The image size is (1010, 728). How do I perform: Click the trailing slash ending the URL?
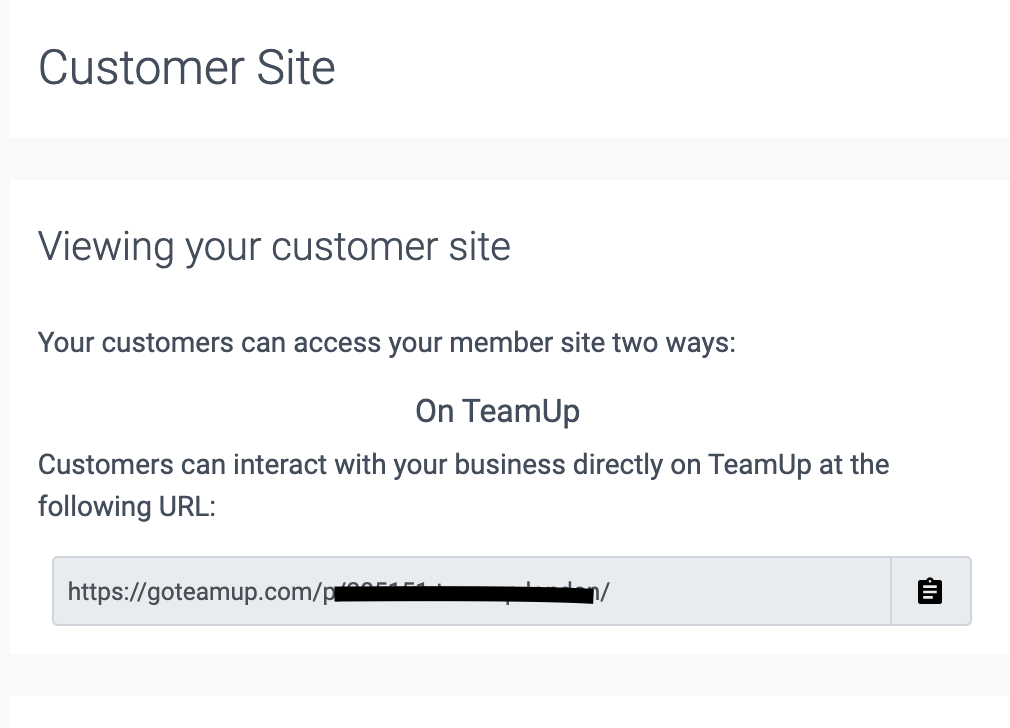(605, 592)
